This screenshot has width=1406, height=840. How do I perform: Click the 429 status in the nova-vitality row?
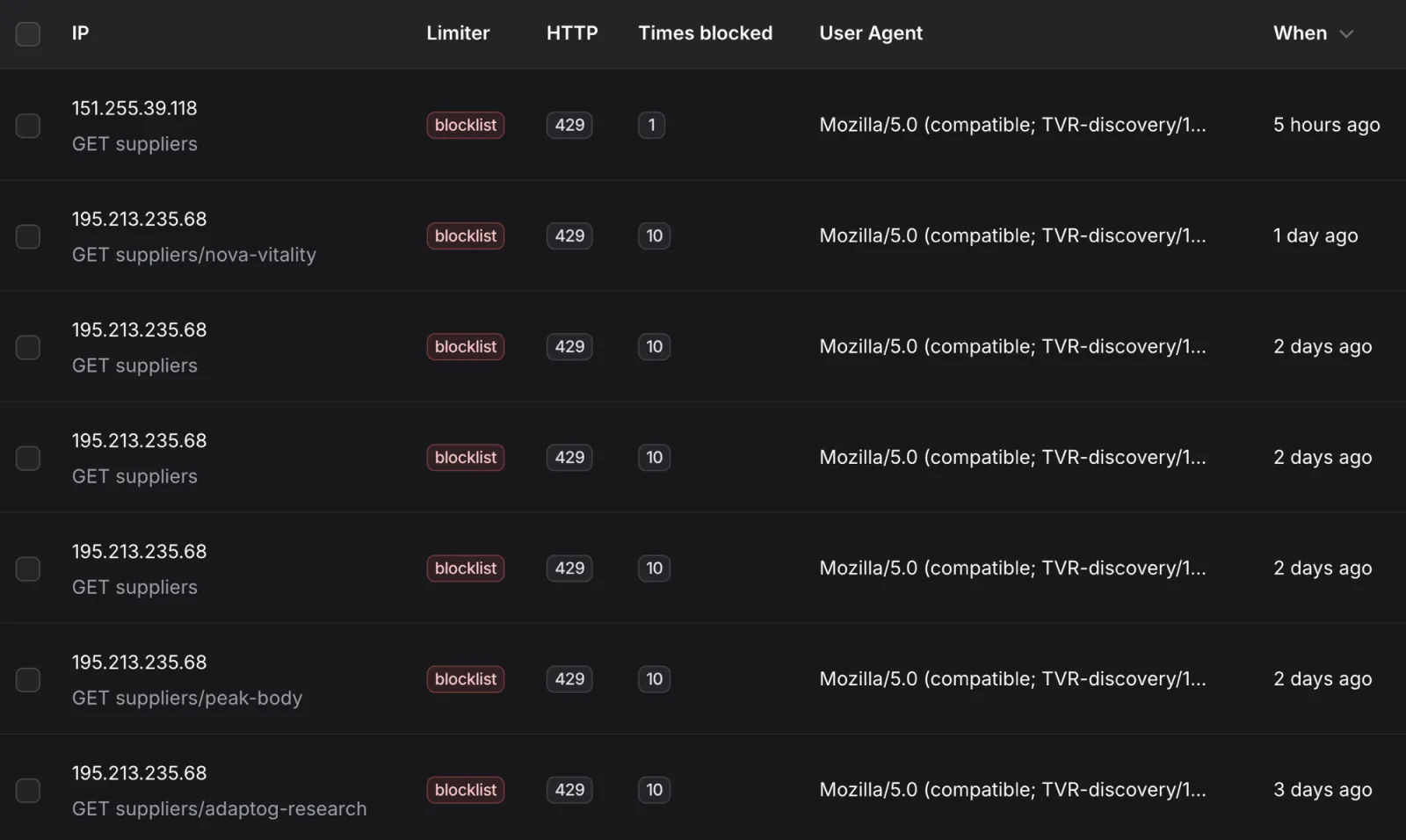click(569, 235)
